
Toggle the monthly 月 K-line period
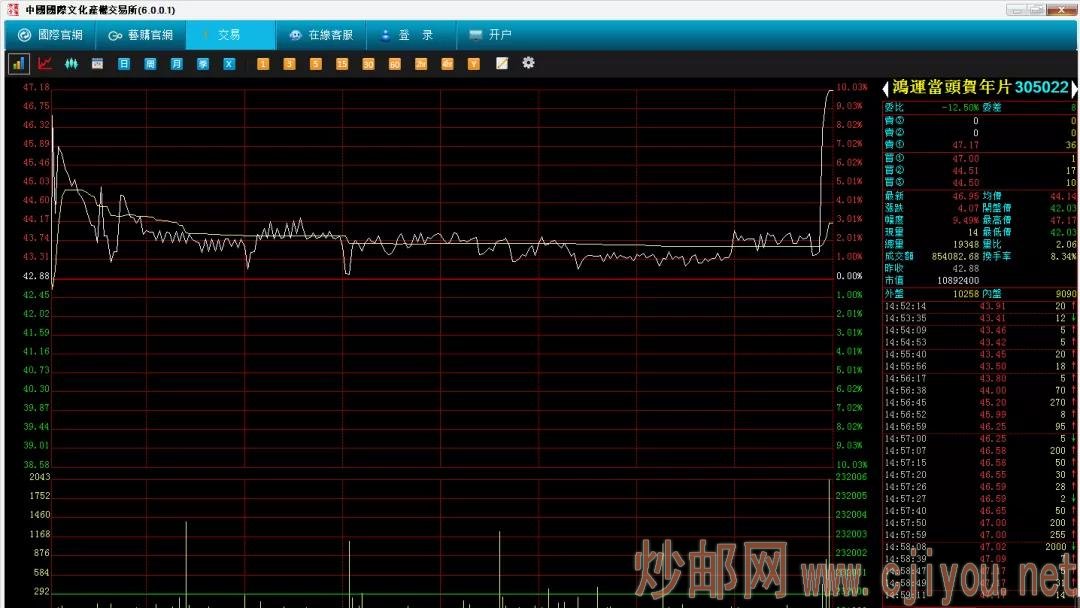tap(176, 63)
